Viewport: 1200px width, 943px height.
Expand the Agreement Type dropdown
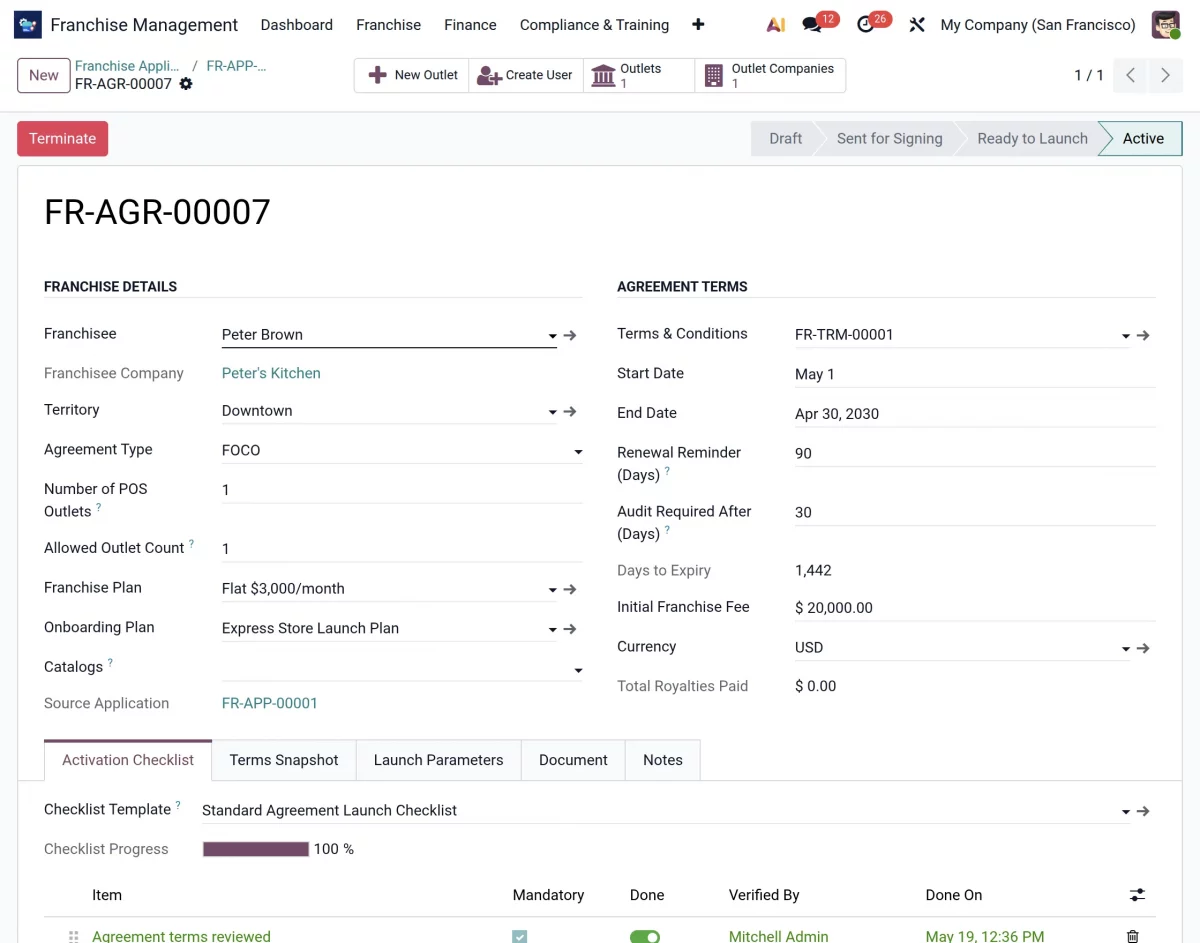click(578, 452)
